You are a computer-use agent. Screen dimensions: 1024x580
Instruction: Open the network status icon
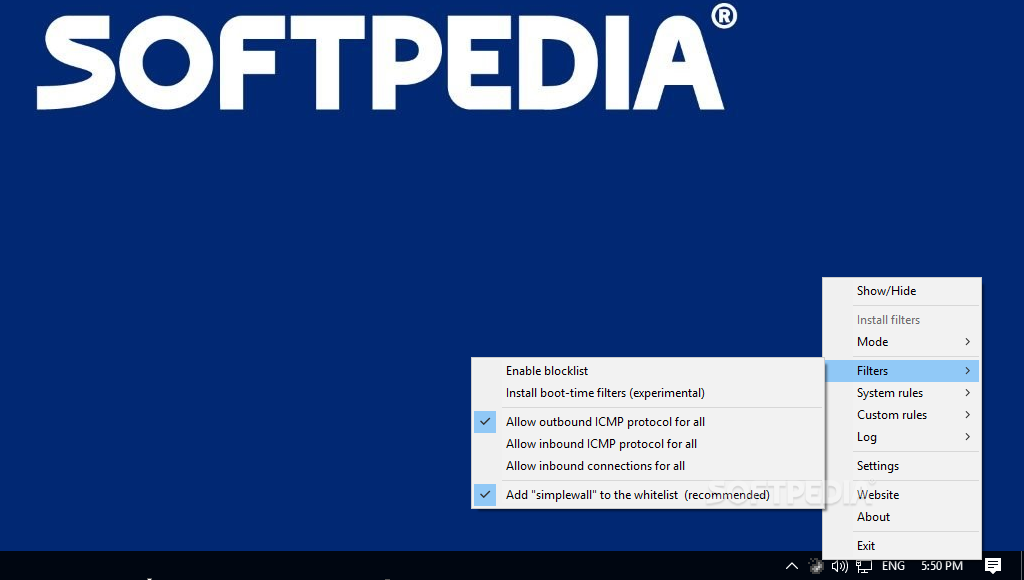[x=864, y=566]
